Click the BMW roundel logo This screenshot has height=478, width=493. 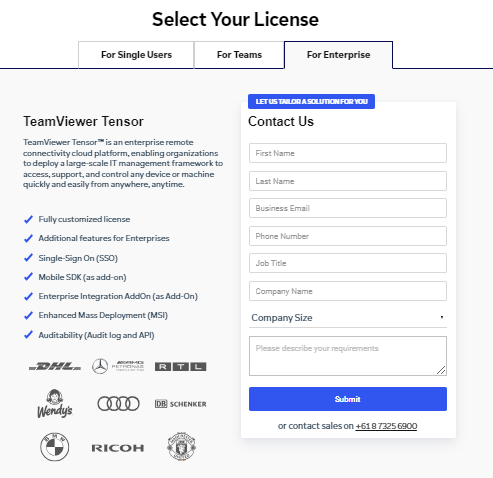click(55, 447)
